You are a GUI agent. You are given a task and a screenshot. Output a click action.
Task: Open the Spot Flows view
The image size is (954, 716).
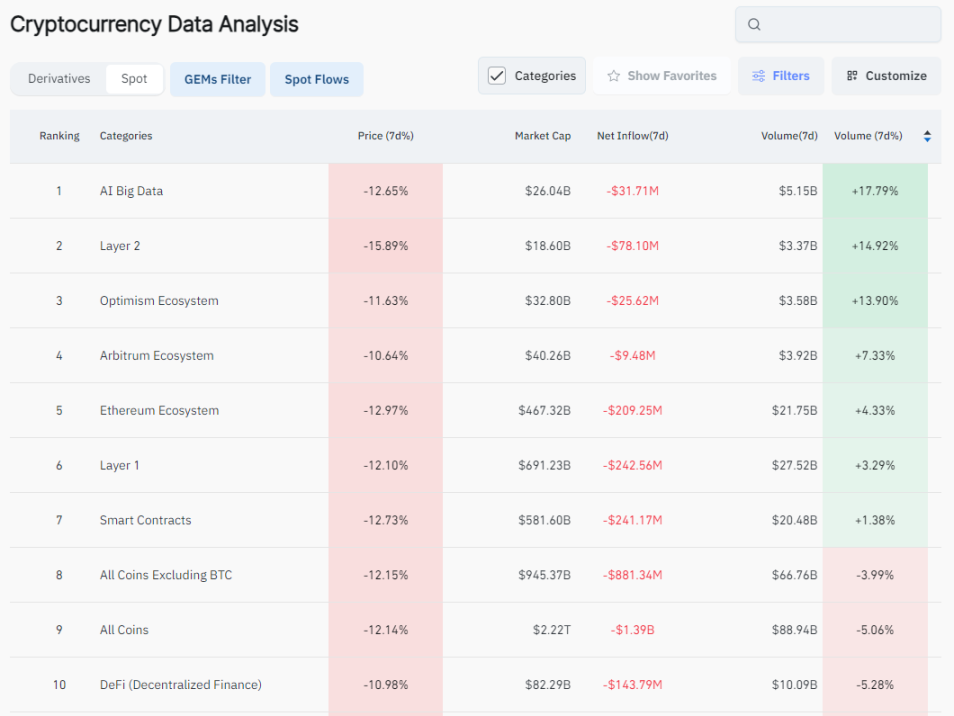click(316, 79)
